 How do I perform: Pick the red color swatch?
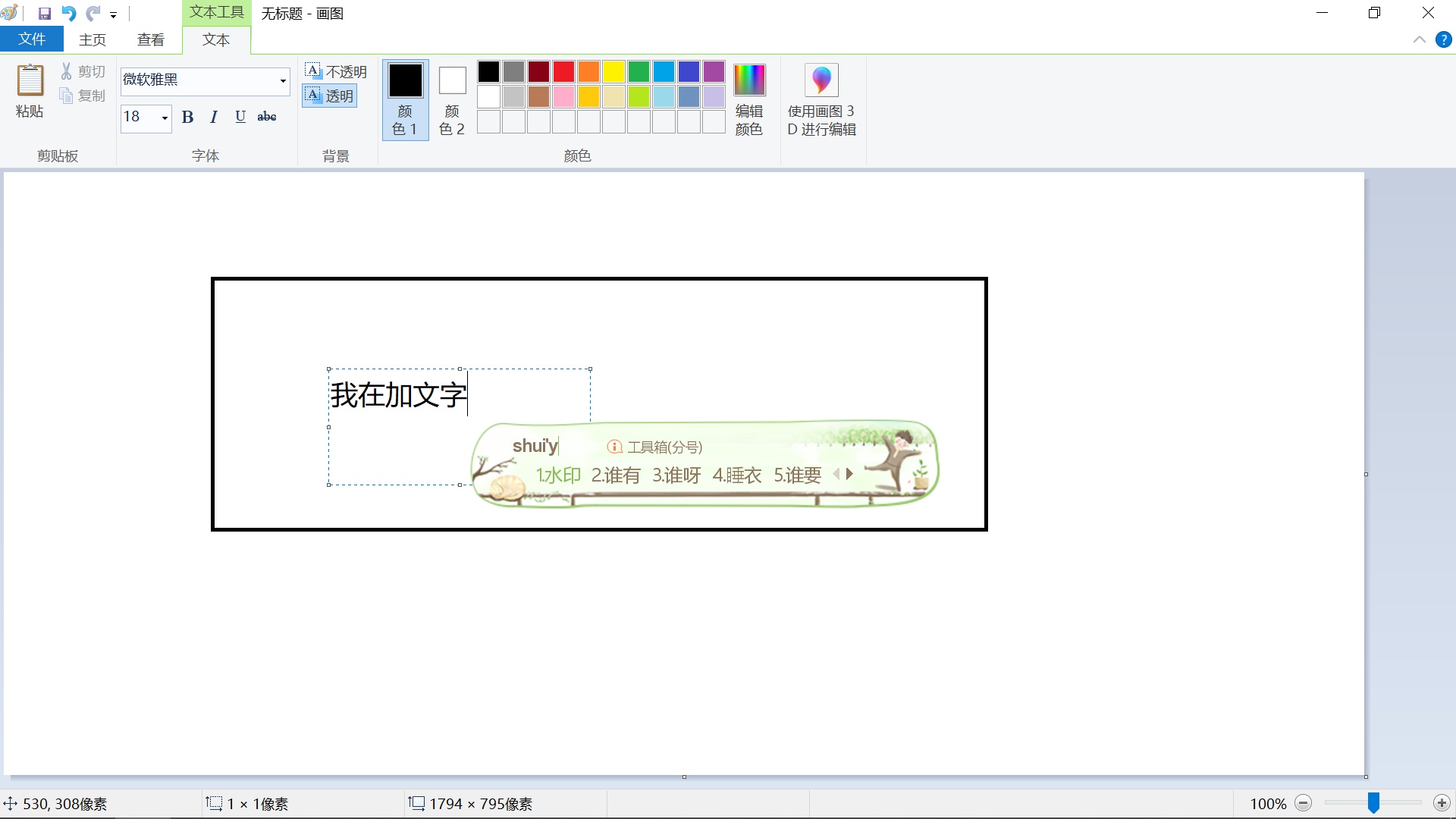563,72
